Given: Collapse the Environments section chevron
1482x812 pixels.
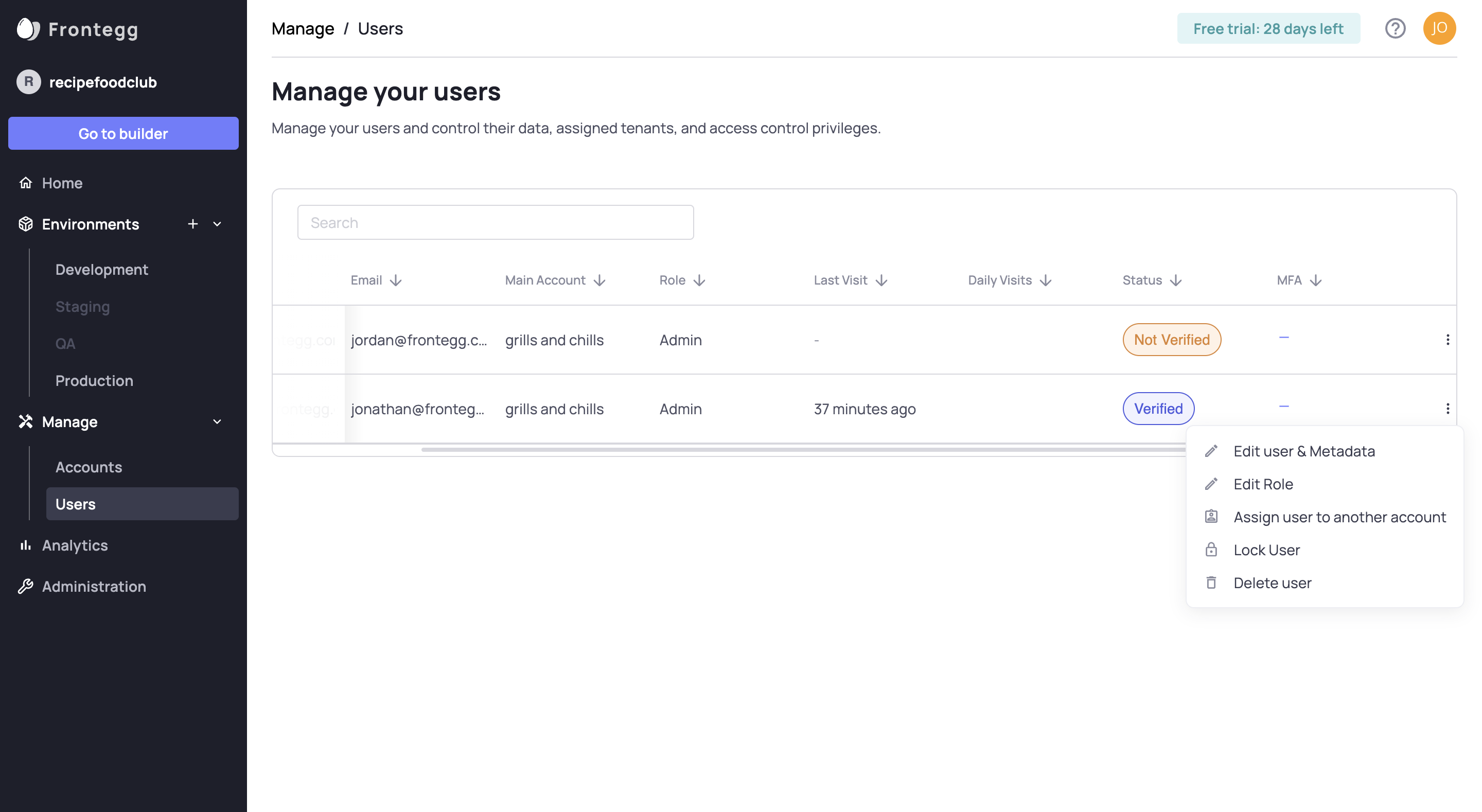Looking at the screenshot, I should (x=217, y=224).
